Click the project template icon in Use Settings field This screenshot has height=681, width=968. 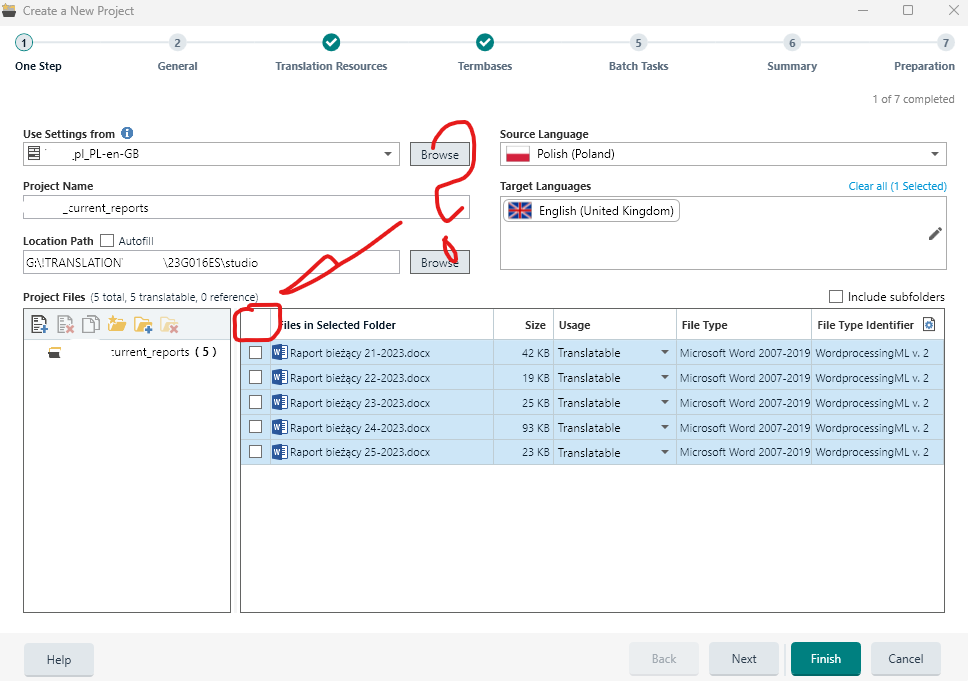point(34,153)
